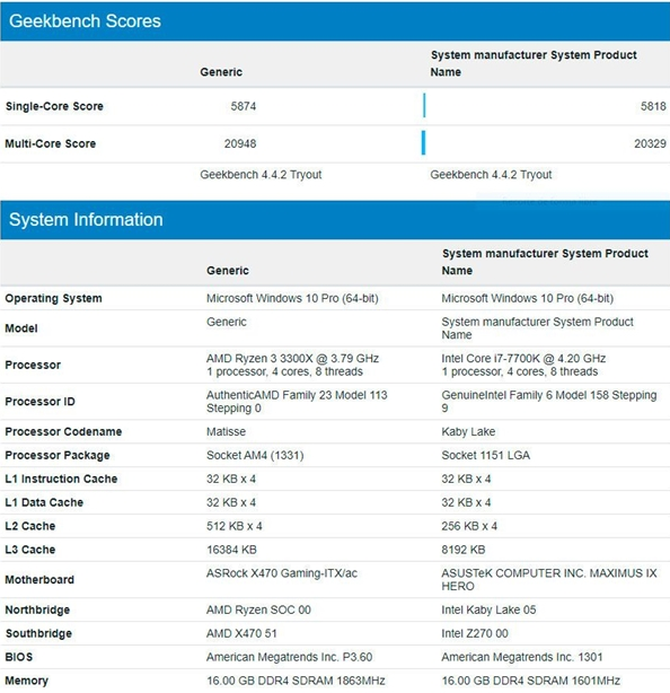Viewport: 670px width, 693px height.
Task: Click Generic's Windows 10 Pro OS value
Action: click(292, 298)
